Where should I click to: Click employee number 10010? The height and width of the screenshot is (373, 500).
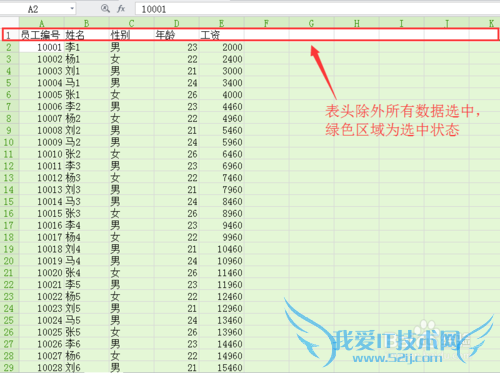coord(42,154)
